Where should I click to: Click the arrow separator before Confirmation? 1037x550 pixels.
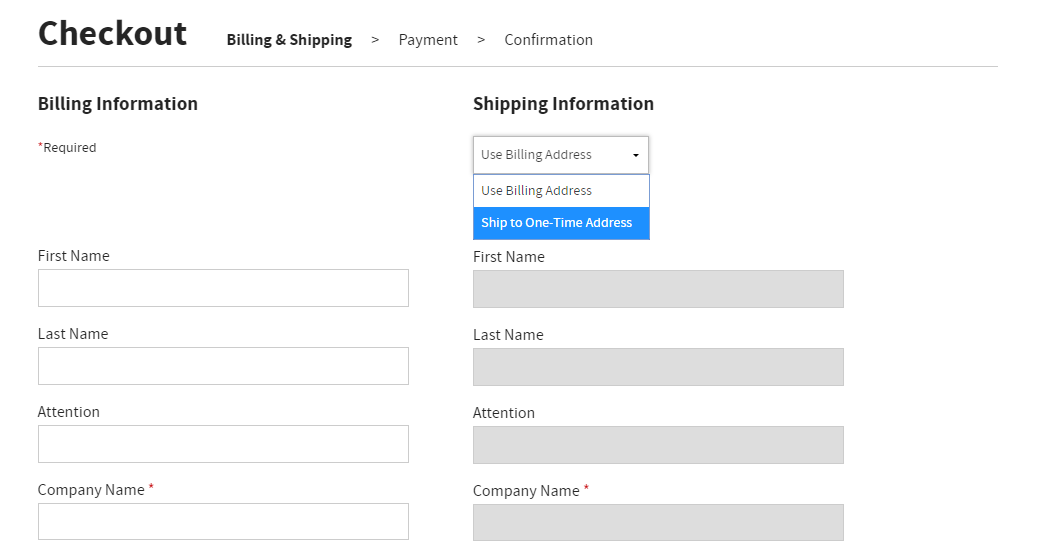481,40
